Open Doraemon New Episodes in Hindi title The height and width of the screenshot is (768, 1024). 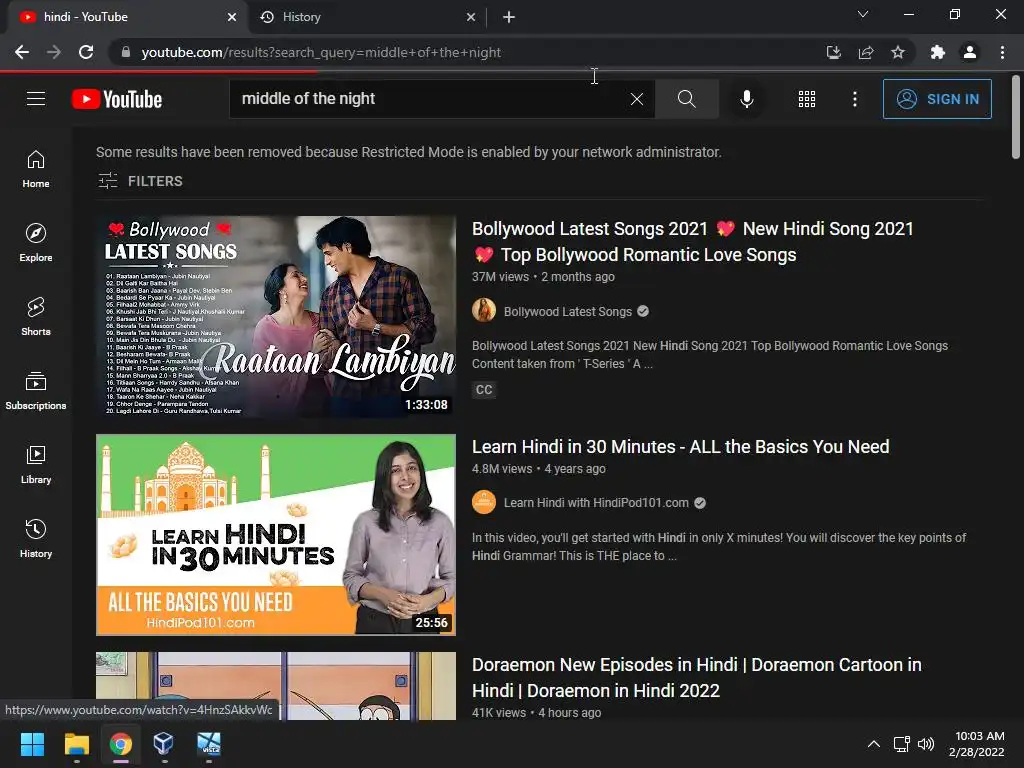click(x=697, y=677)
